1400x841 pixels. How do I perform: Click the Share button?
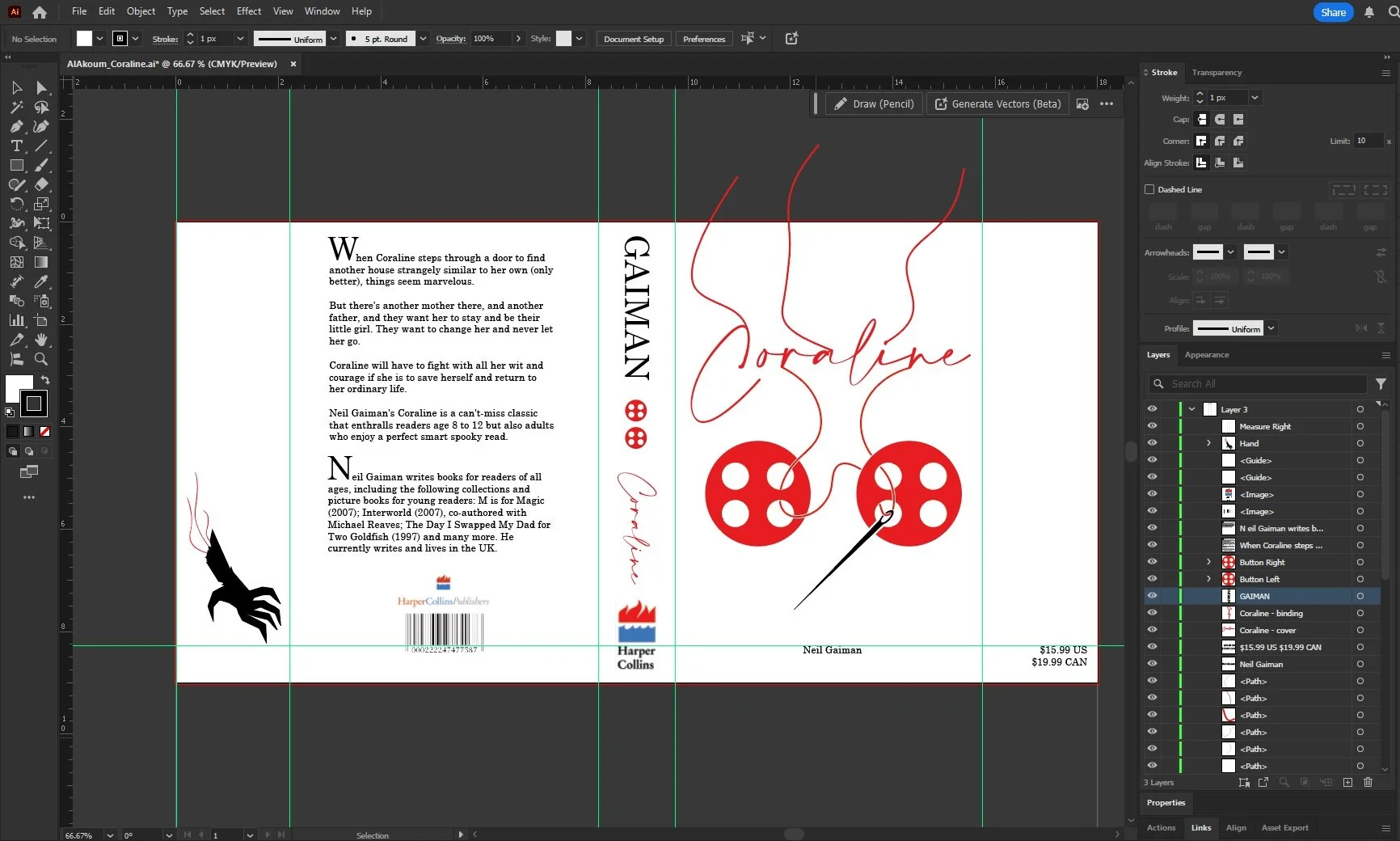click(x=1334, y=12)
